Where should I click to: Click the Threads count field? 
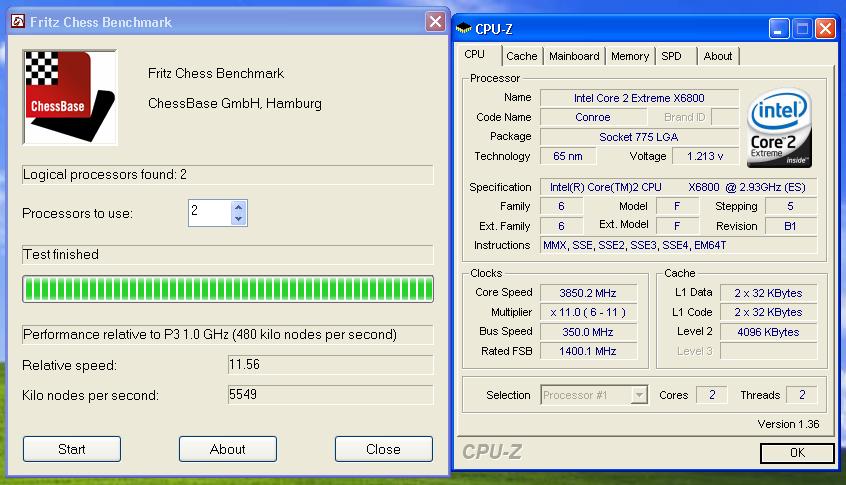click(802, 395)
